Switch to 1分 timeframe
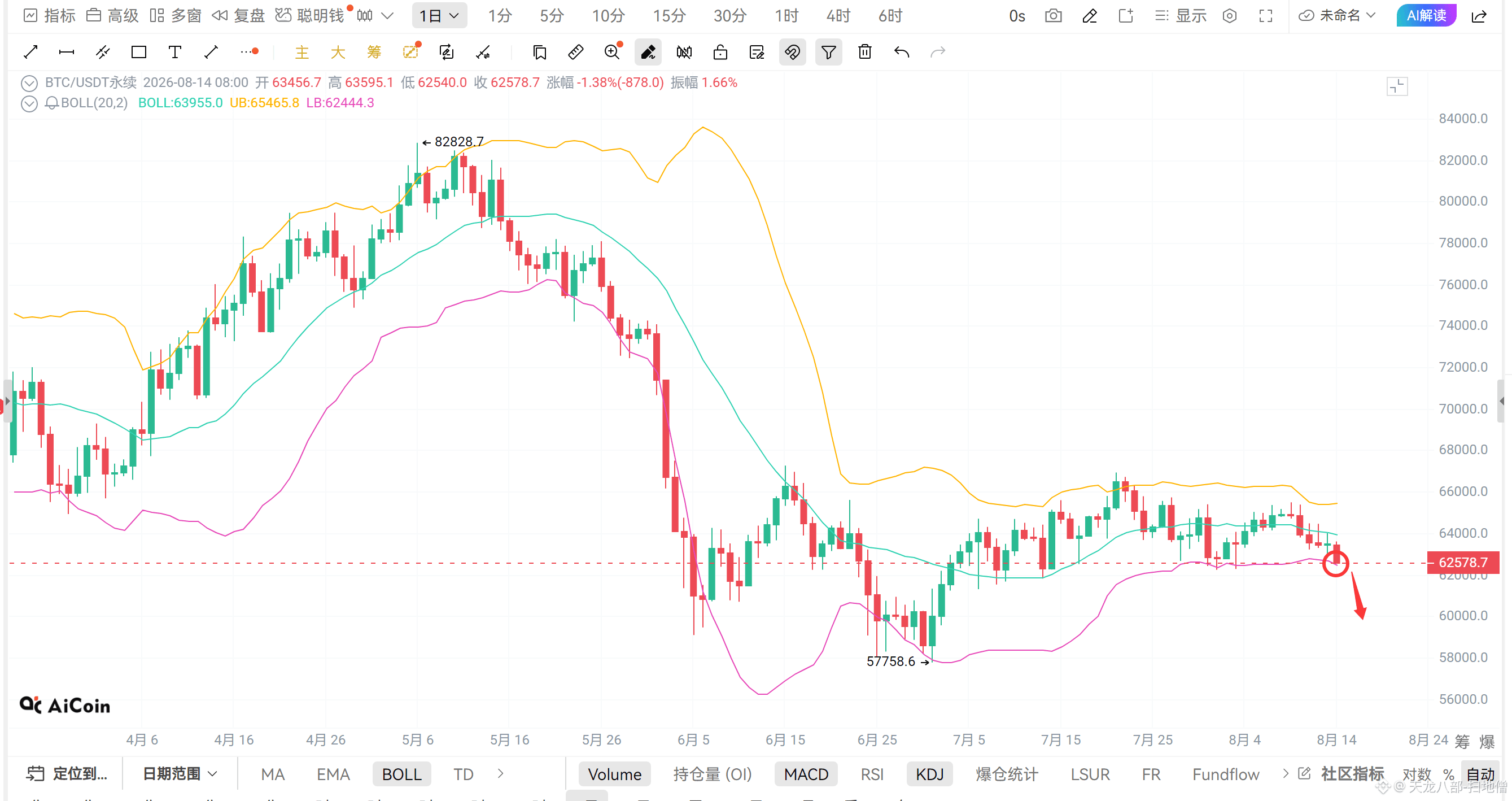This screenshot has width=1512, height=801. [500, 16]
